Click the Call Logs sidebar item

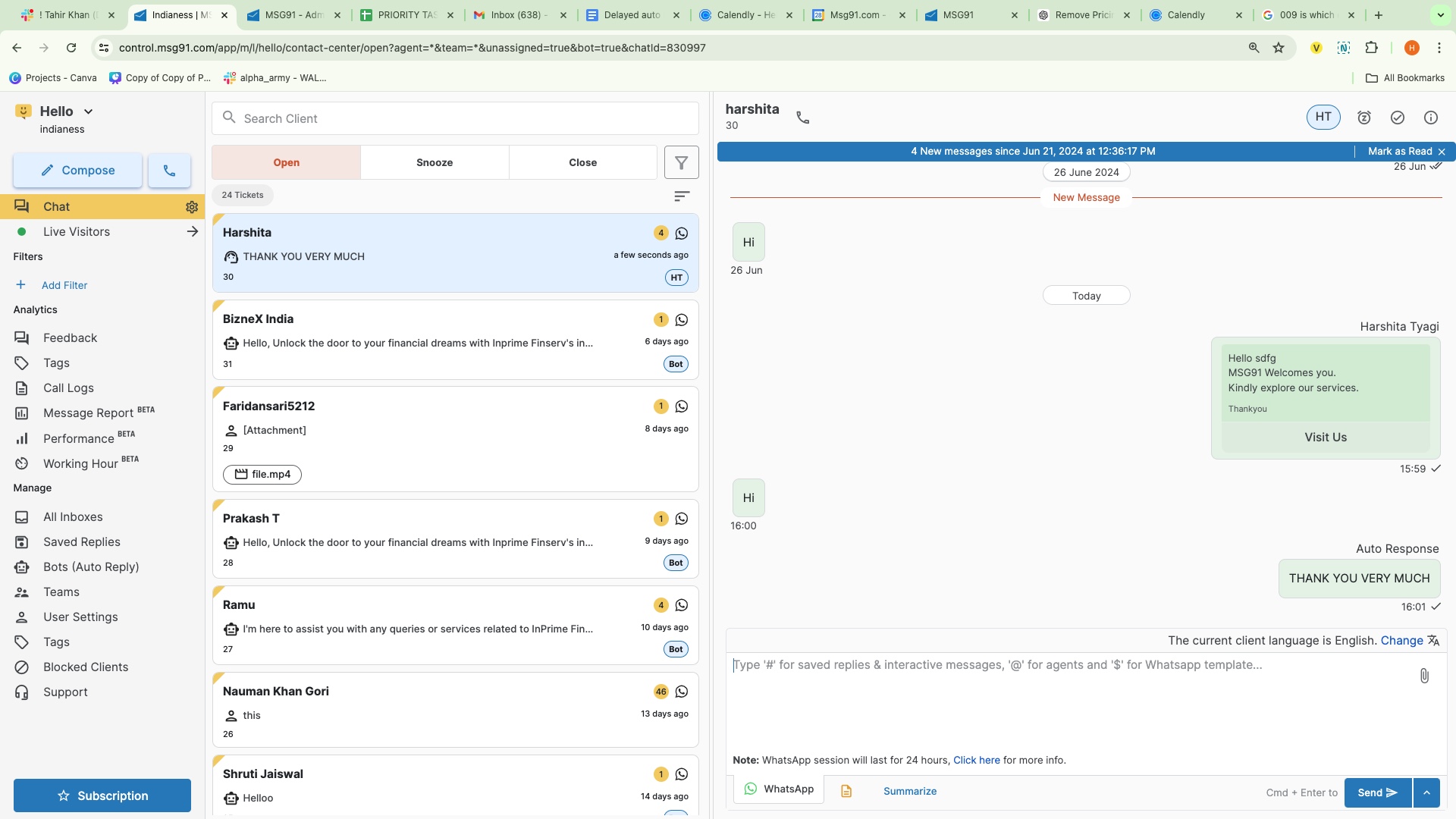(x=68, y=388)
